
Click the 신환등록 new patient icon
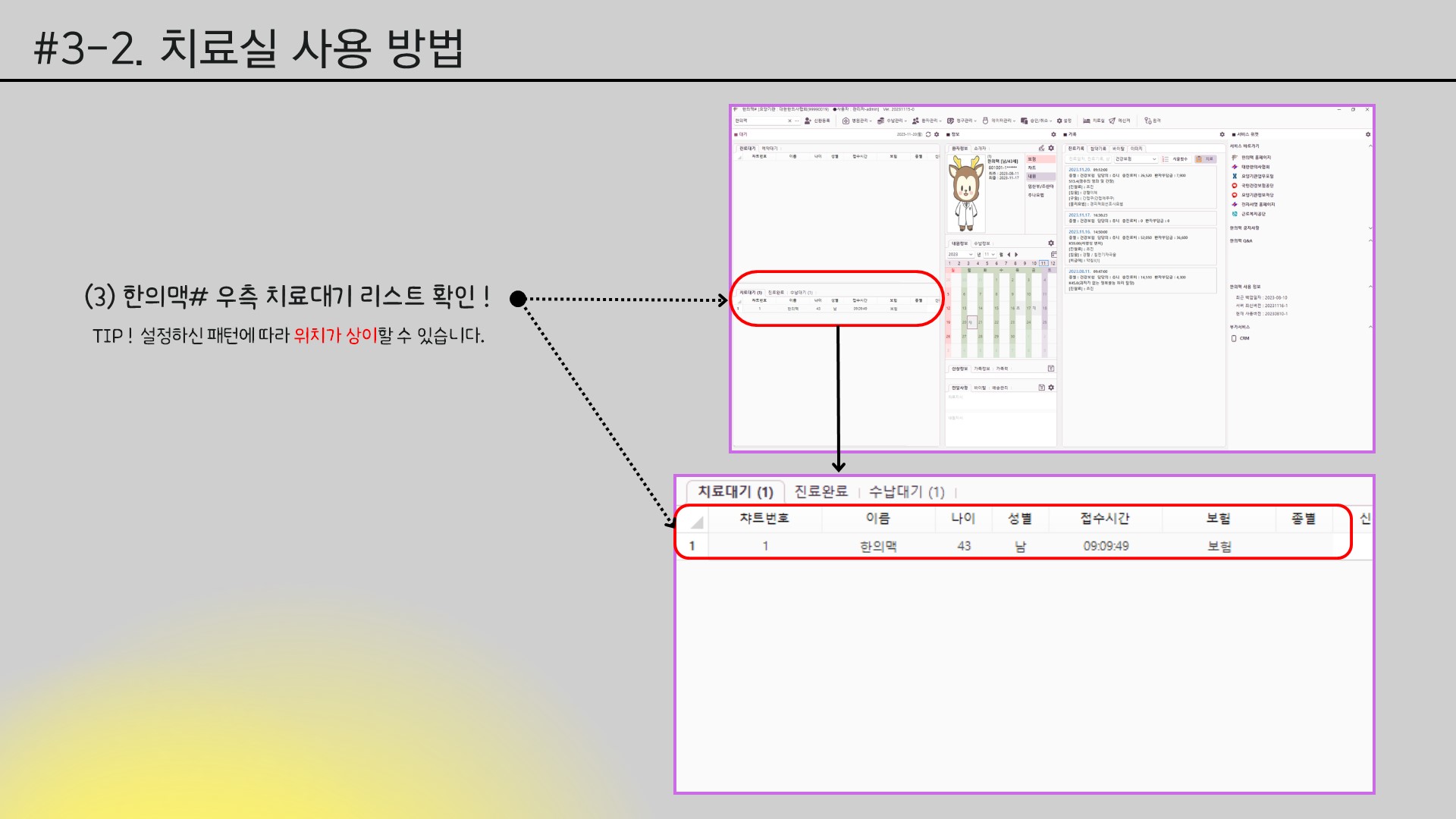pyautogui.click(x=808, y=121)
